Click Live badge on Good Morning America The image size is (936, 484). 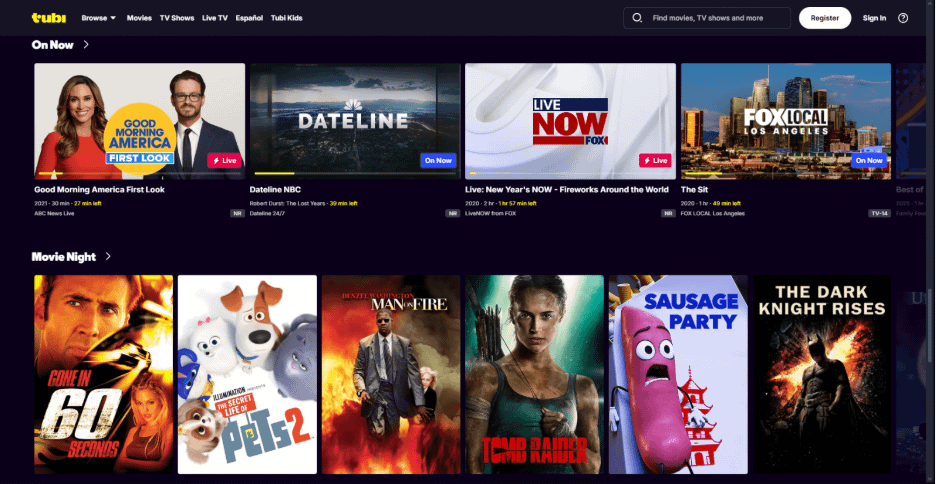(x=224, y=161)
